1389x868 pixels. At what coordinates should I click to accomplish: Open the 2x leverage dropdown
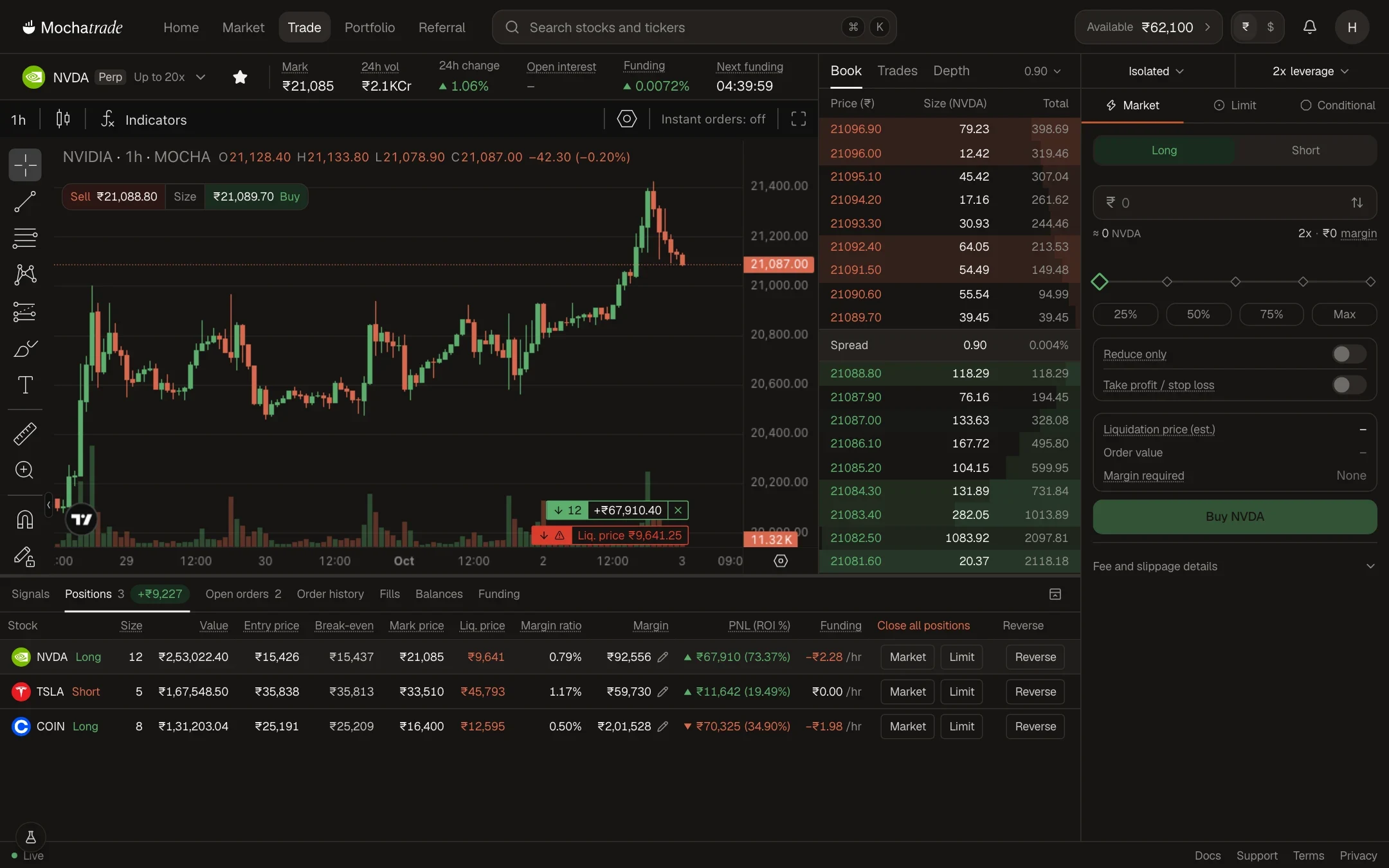[x=1311, y=71]
